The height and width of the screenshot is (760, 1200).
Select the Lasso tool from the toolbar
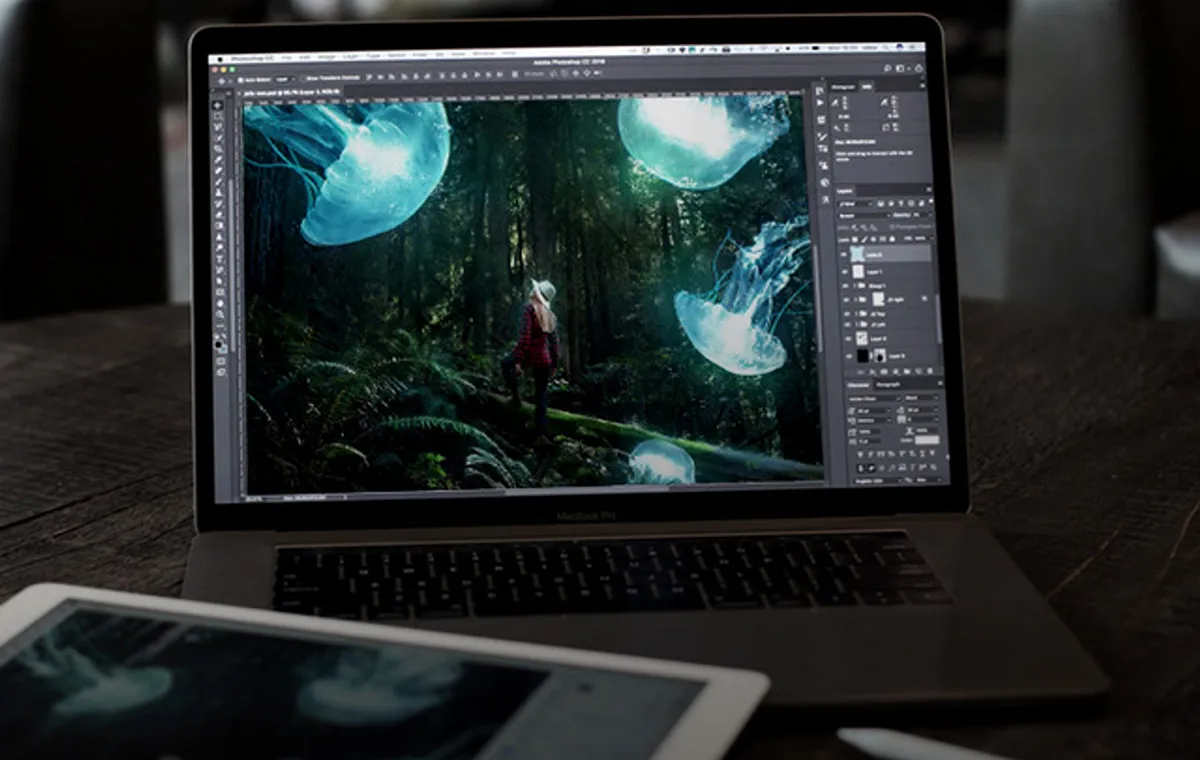point(217,126)
